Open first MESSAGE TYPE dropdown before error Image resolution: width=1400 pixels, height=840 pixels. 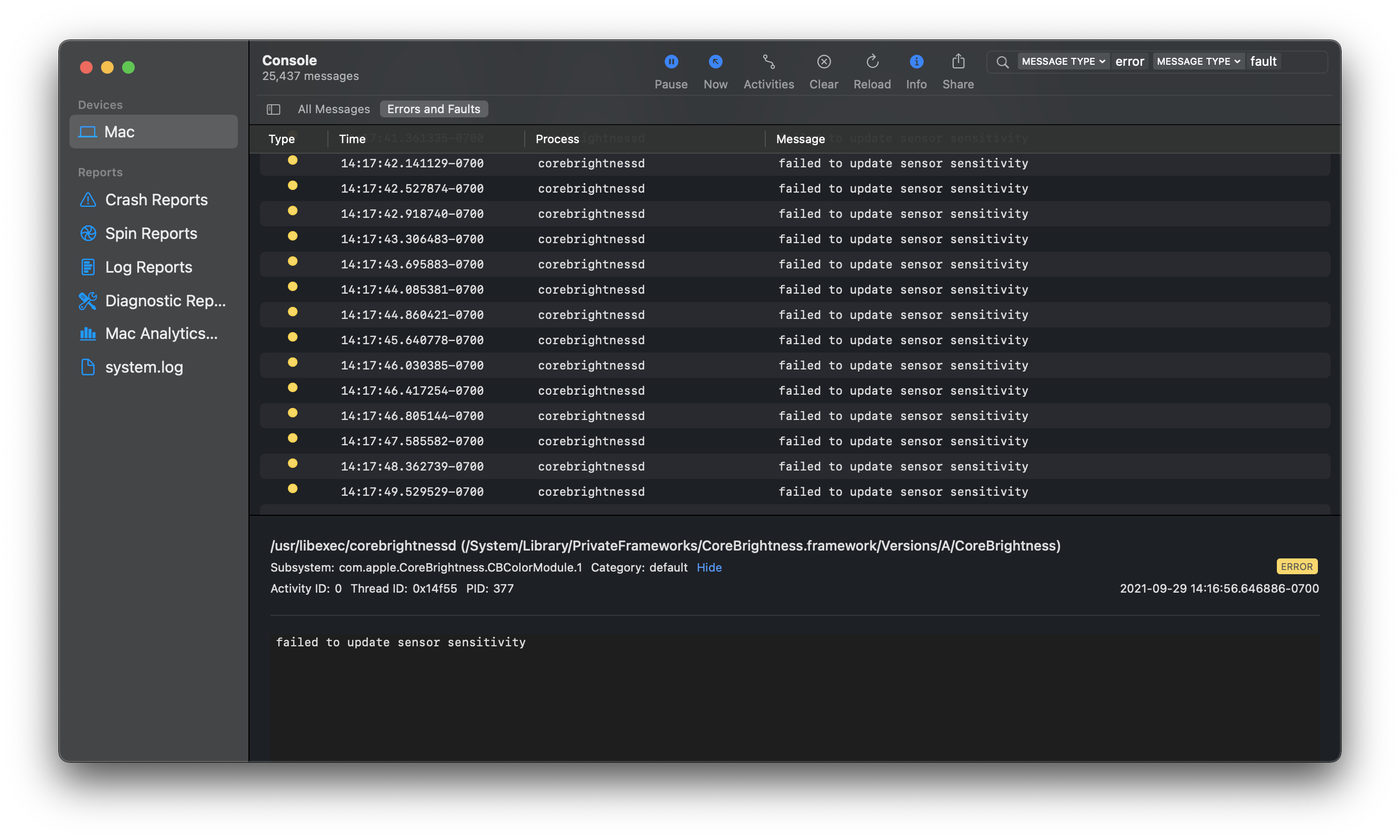pyautogui.click(x=1062, y=61)
